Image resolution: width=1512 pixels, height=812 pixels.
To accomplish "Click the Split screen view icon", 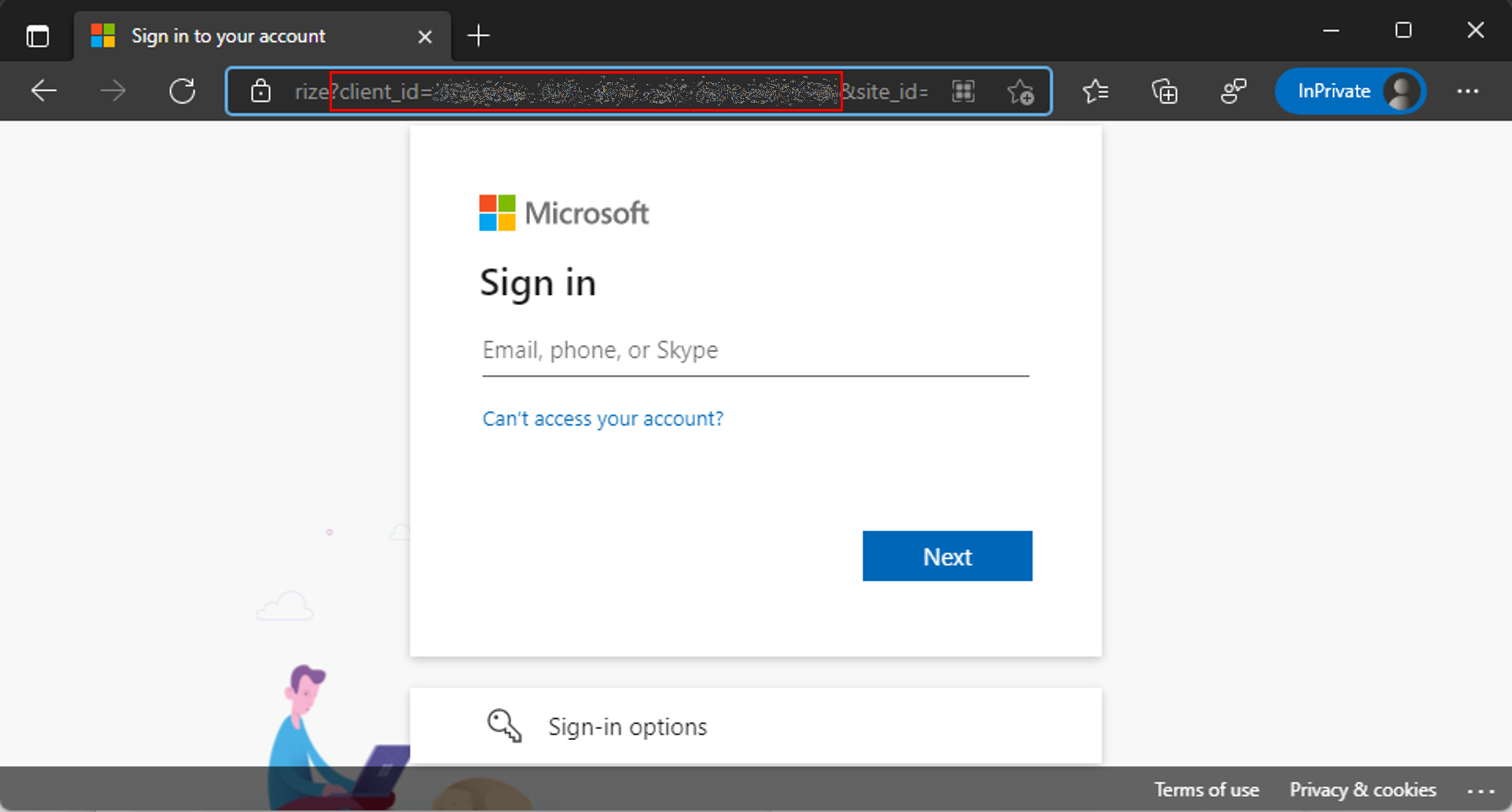I will pyautogui.click(x=963, y=92).
